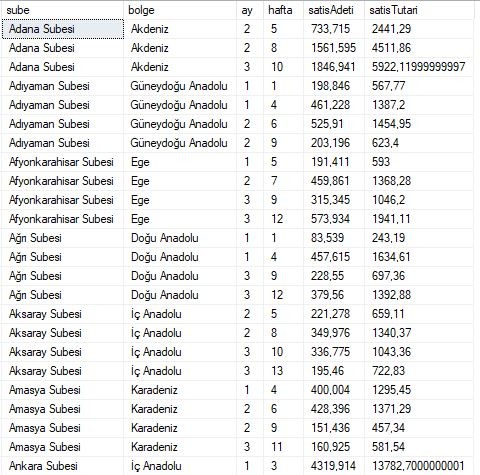480x475 pixels.
Task: Select satisTutari value 2441,29
Action: pos(419,29)
